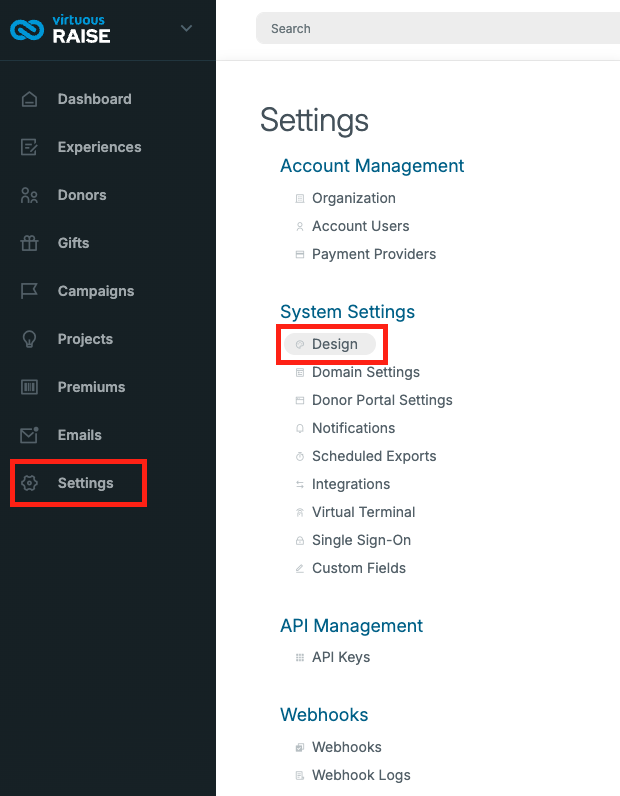Open Emails in the sidebar
Image resolution: width=620 pixels, height=796 pixels.
point(80,435)
